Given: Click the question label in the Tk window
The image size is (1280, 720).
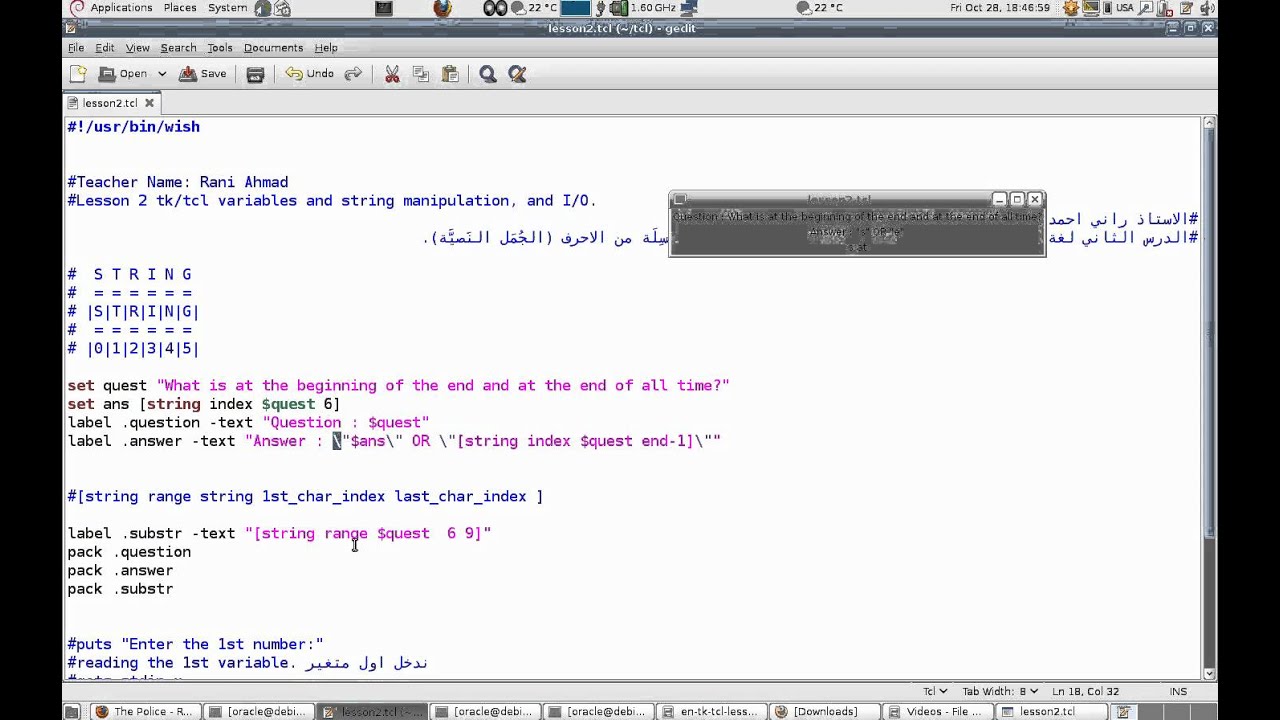Looking at the screenshot, I should [857, 216].
